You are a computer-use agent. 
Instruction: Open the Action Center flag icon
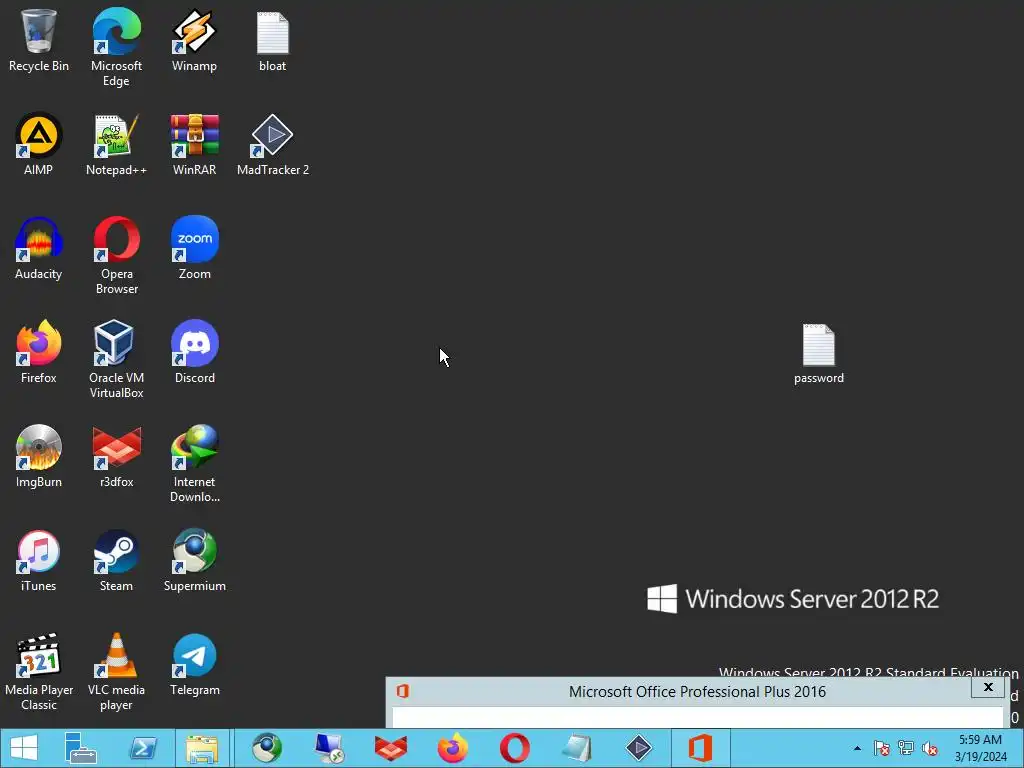tap(881, 748)
